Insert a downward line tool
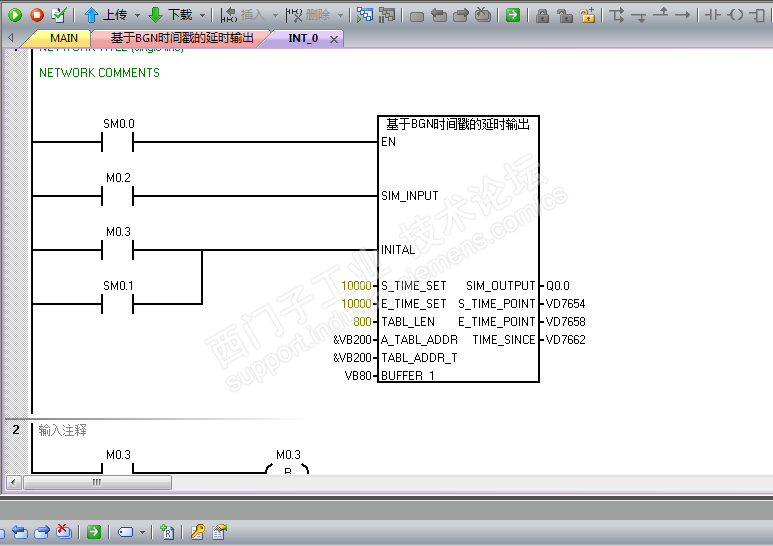 click(x=639, y=17)
